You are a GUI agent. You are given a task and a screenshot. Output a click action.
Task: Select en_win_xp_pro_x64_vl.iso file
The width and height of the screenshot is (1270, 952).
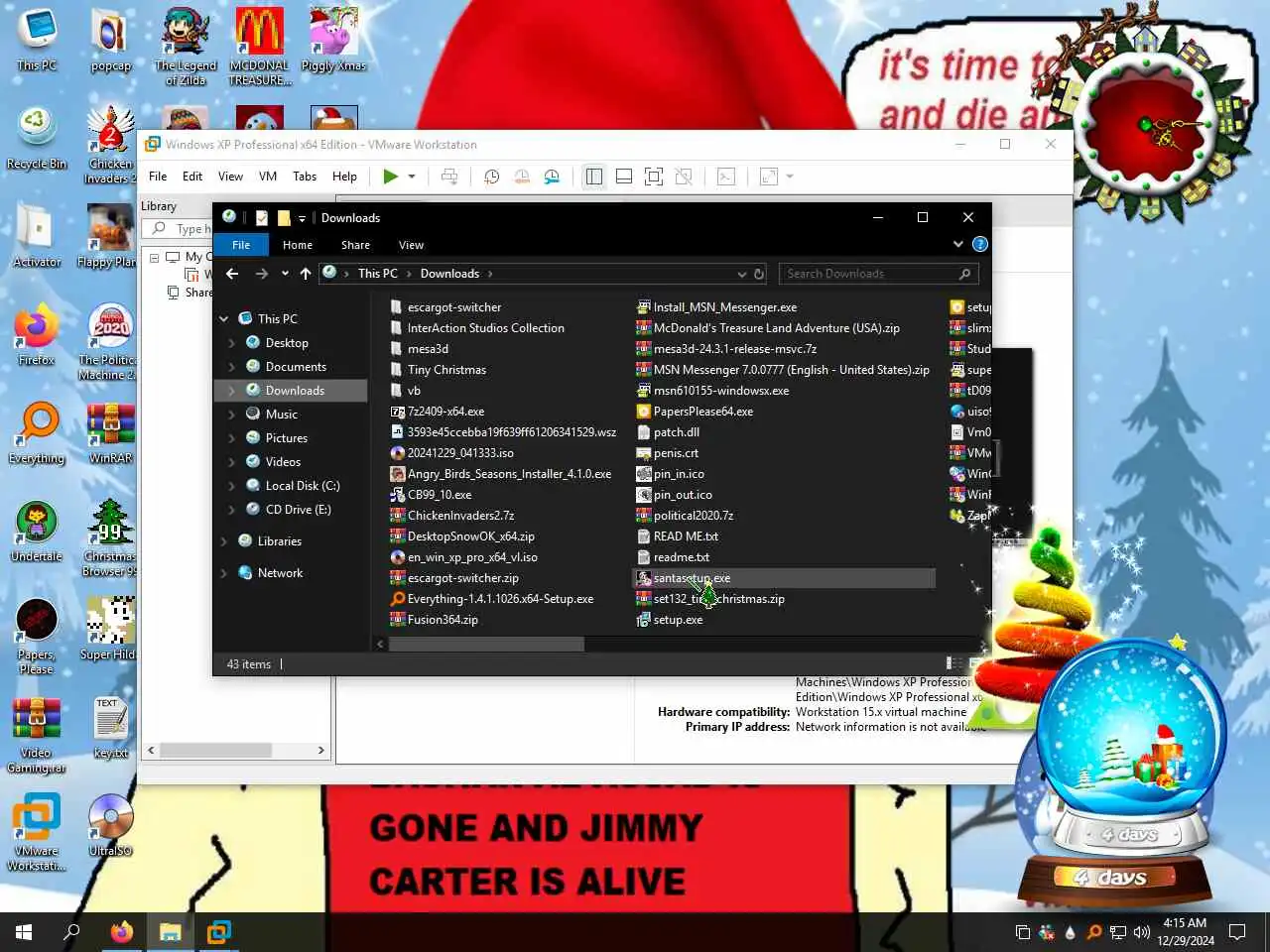[x=472, y=557]
